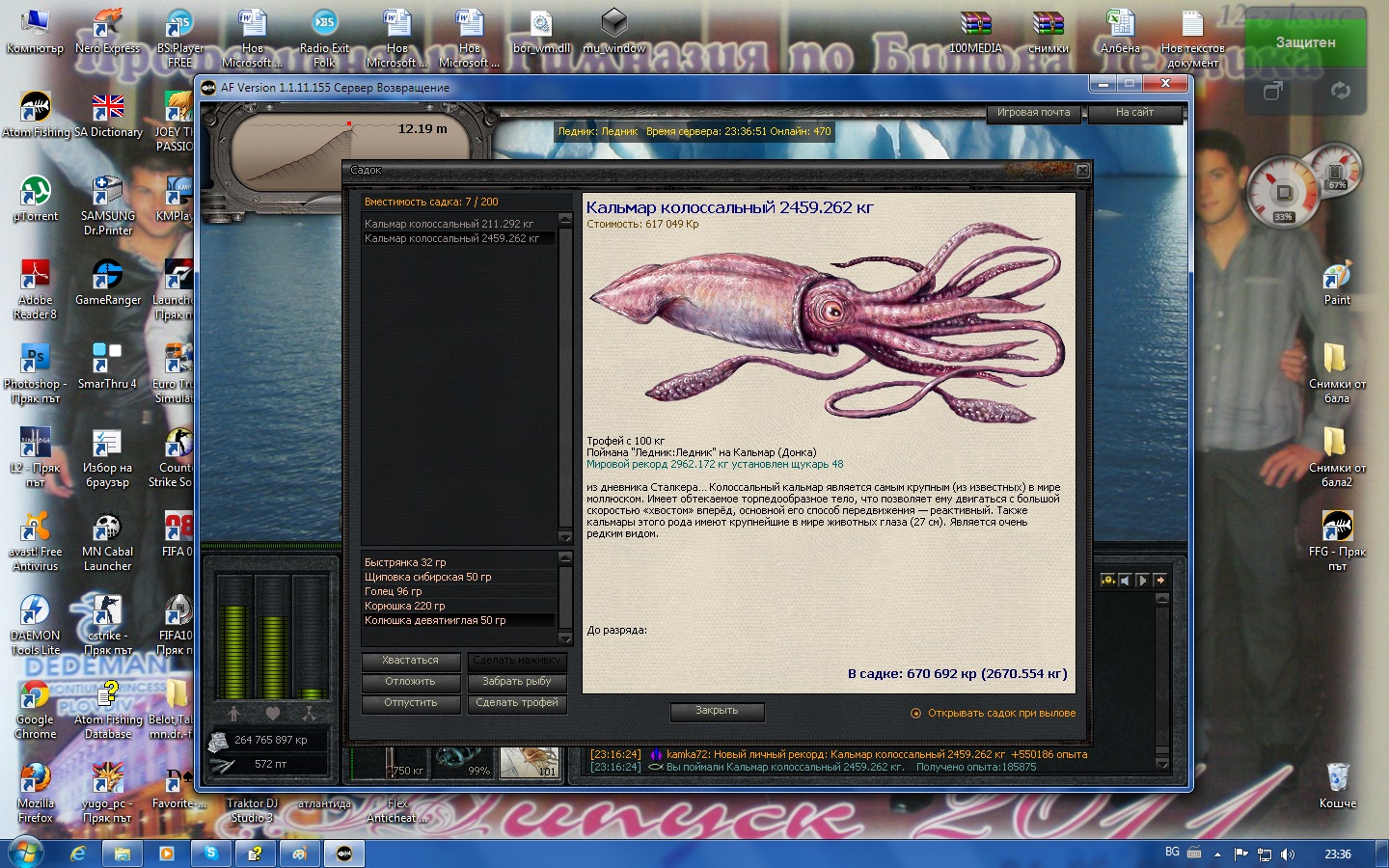
Task: Toggle 'Открывать садок при вылове' option
Action: tap(915, 714)
